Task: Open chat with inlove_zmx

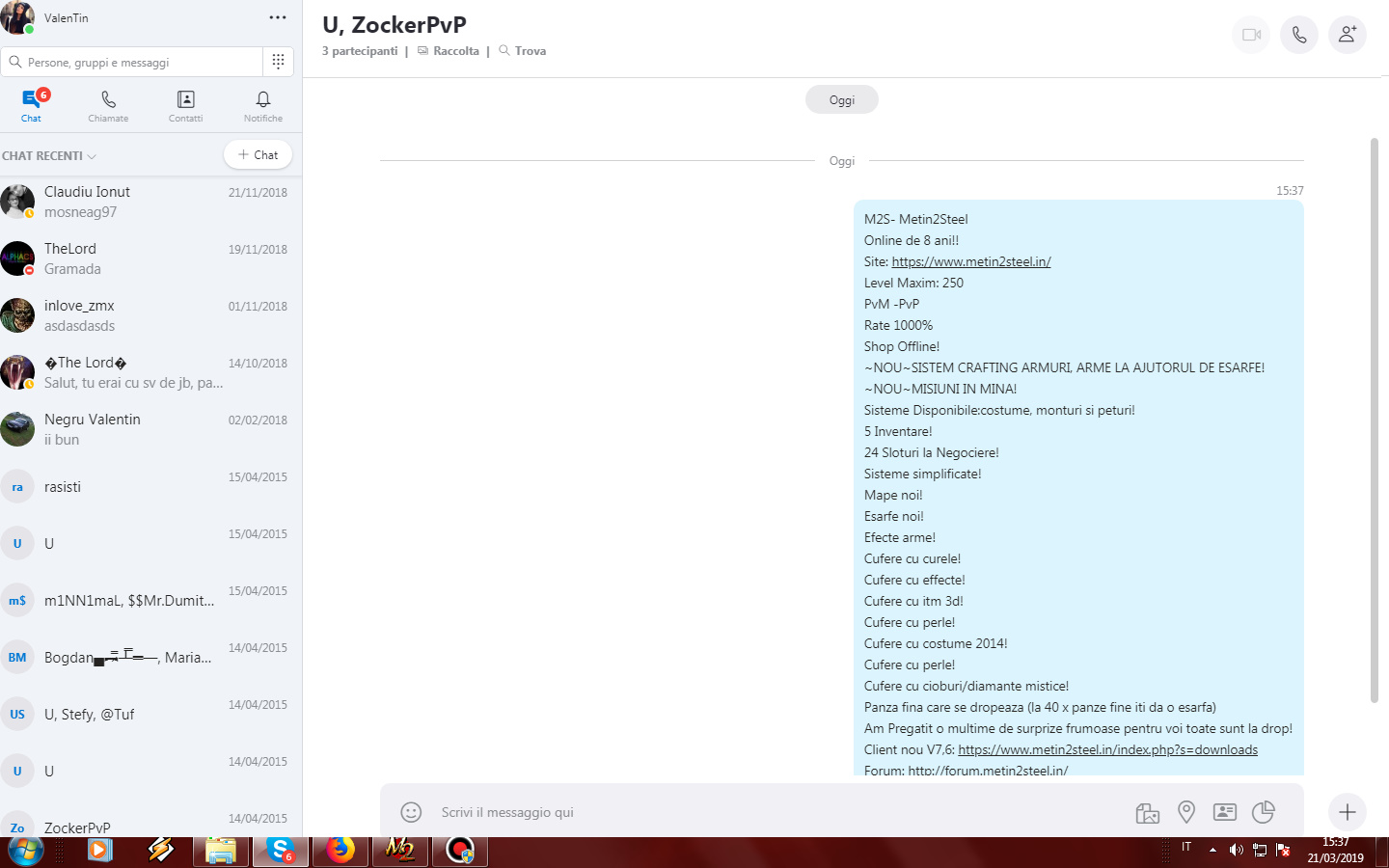Action: [150, 315]
